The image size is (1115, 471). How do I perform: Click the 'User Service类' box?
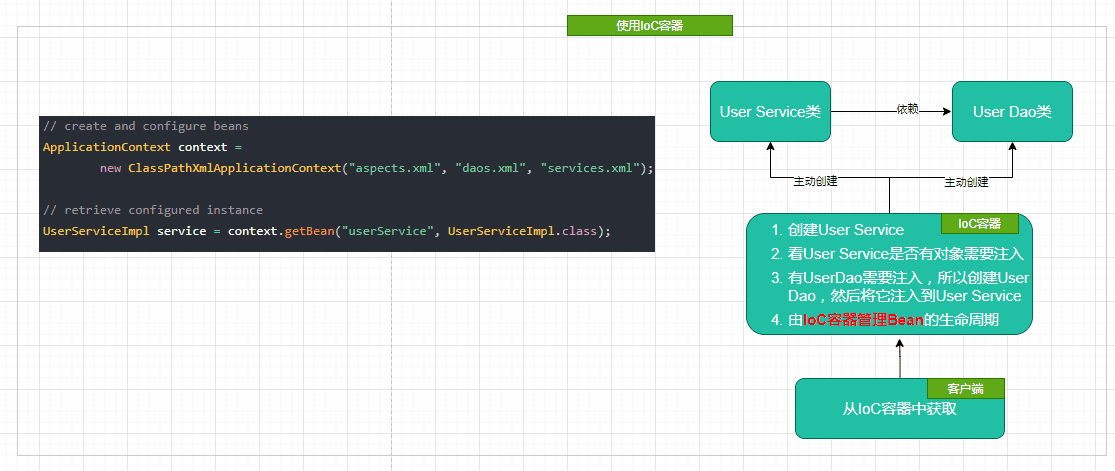click(x=770, y=112)
